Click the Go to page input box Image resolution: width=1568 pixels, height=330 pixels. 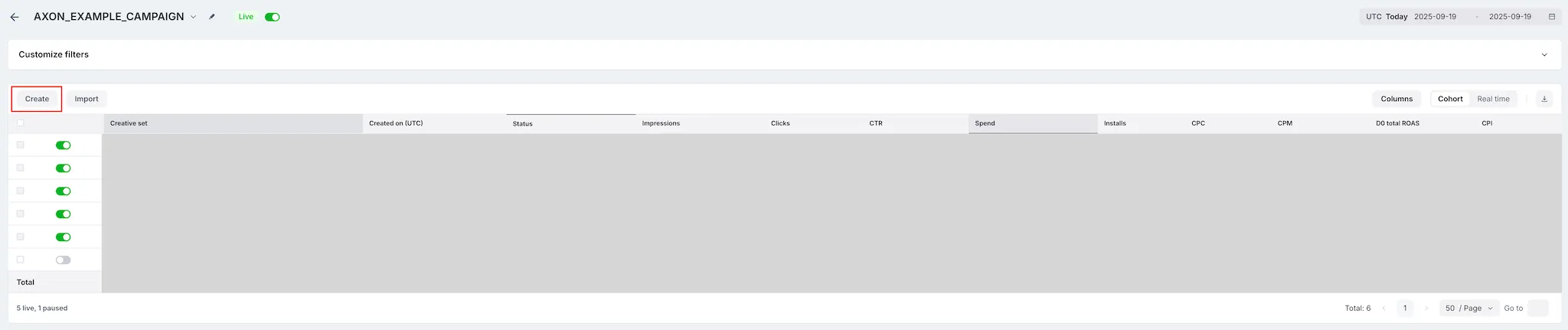(x=1538, y=309)
